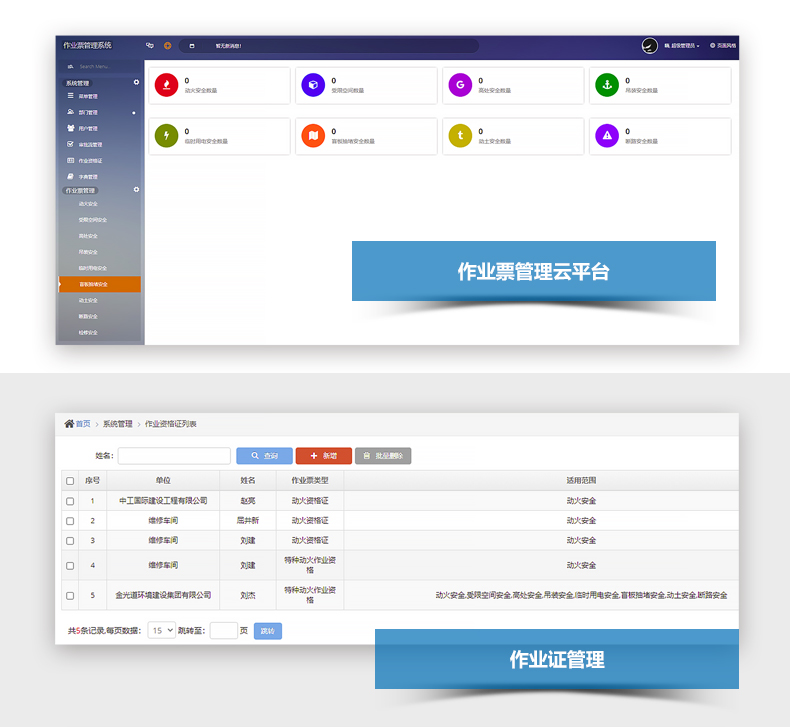Click the red fire safety (动火安全) icon
Screen dimensions: 790x727
tap(167, 86)
